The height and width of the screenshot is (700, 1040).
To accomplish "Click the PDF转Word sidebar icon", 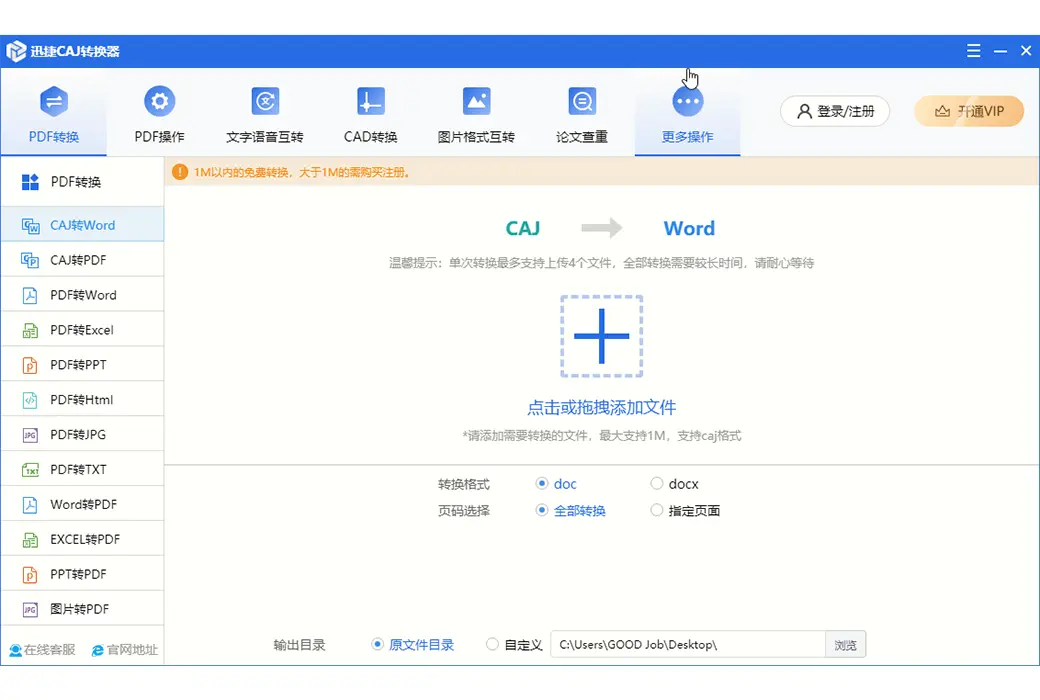I will pos(30,295).
